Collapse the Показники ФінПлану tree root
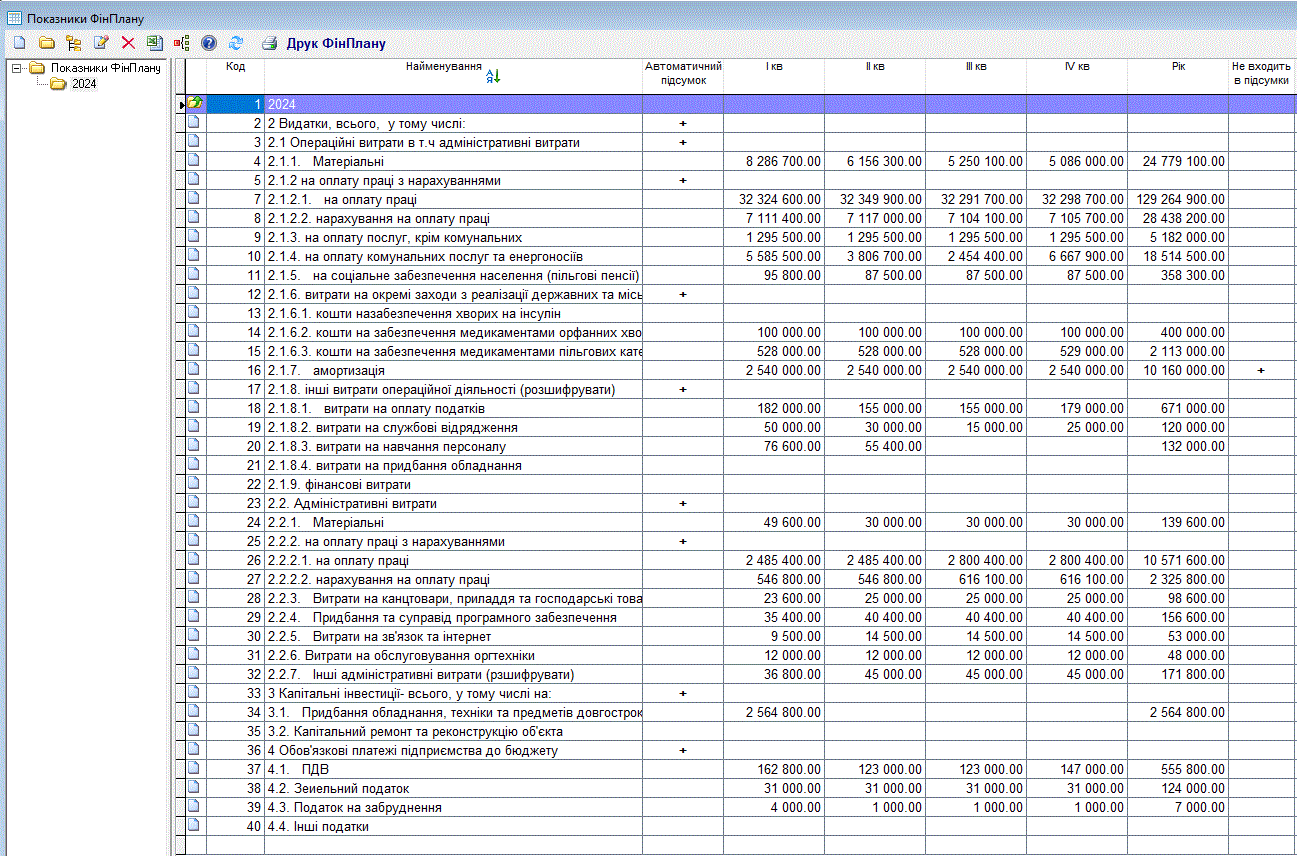 [16, 68]
